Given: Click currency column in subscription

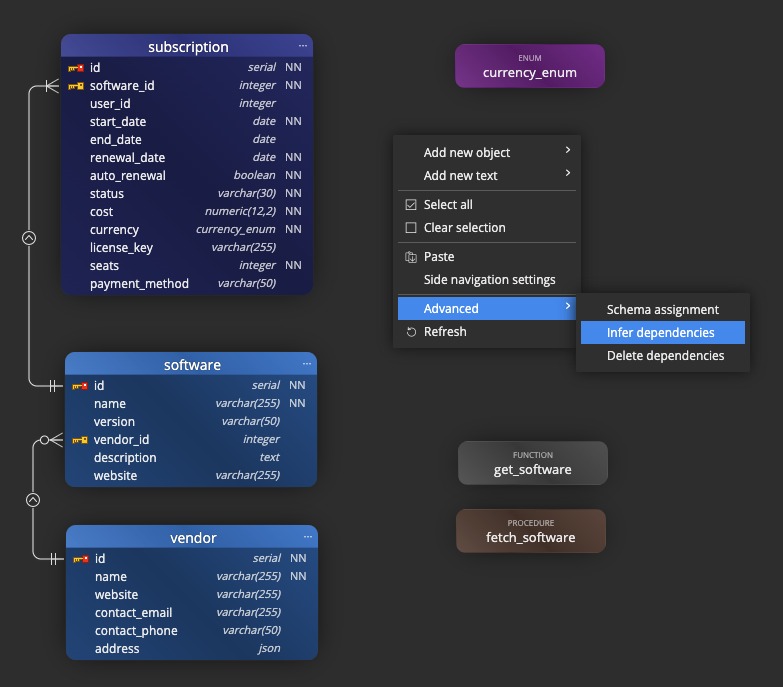Looking at the screenshot, I should (187, 230).
